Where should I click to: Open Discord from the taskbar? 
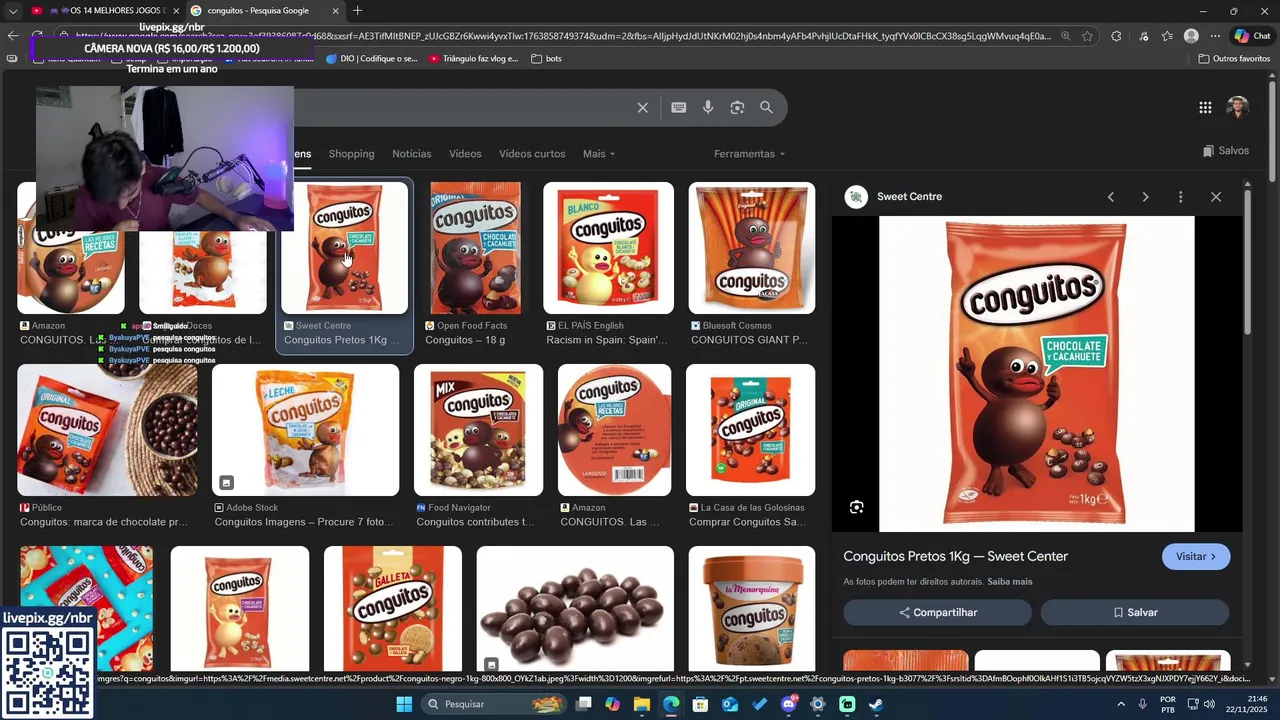[x=789, y=704]
